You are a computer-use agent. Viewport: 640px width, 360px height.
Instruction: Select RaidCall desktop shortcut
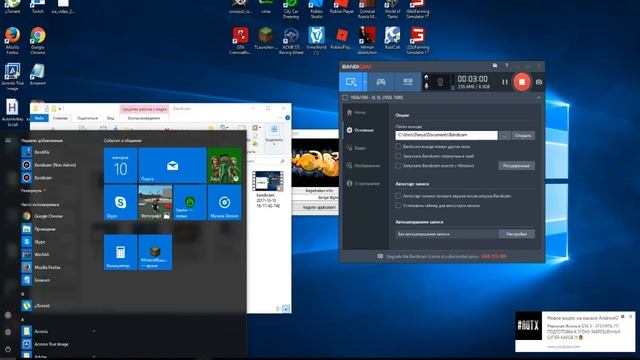[x=392, y=39]
